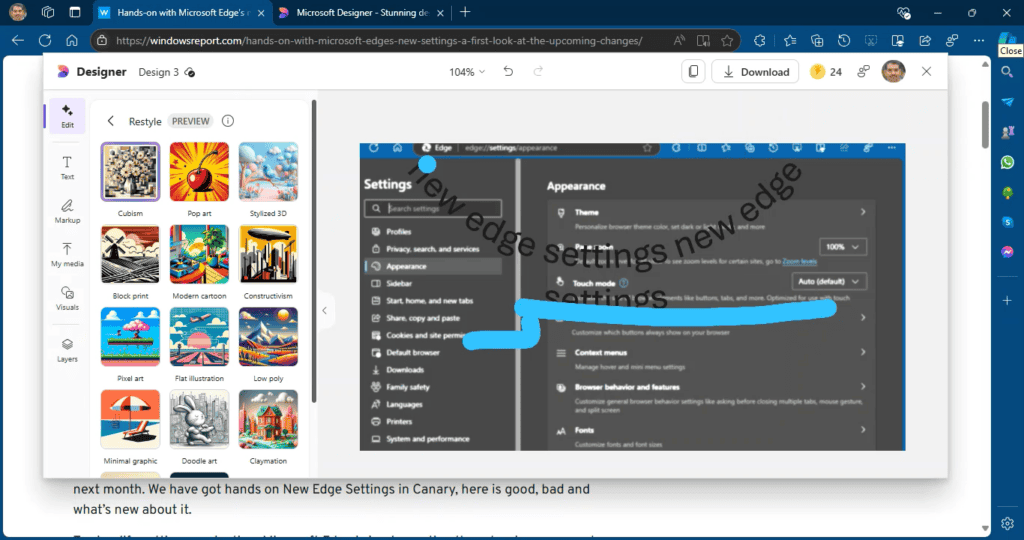Click the Designer logo title
This screenshot has height=540, width=1024.
(91, 72)
